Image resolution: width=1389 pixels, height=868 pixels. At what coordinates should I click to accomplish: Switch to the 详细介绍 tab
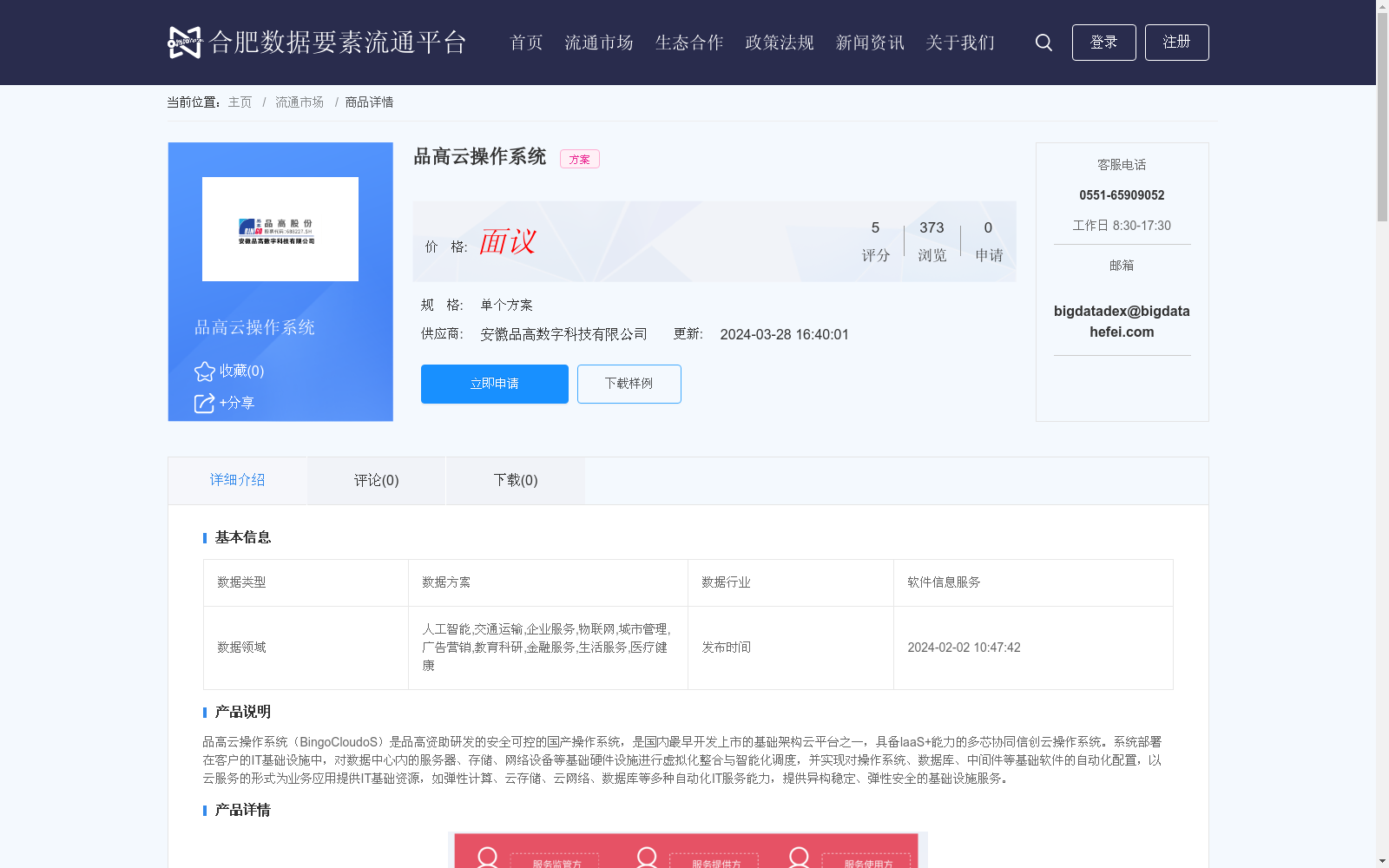point(237,480)
